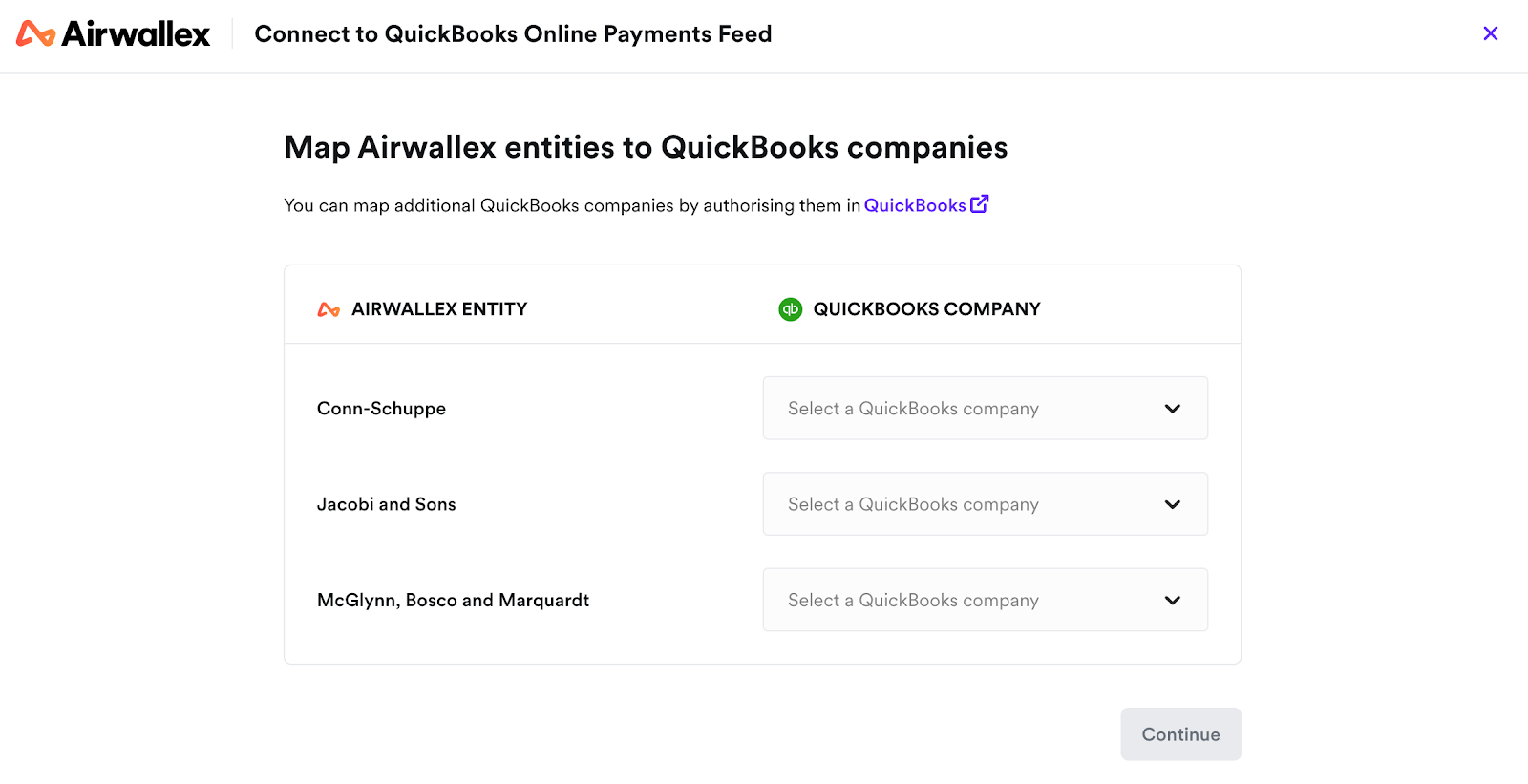Click the Jacobi and Sons entity name
This screenshot has height=784, width=1528.
386,504
